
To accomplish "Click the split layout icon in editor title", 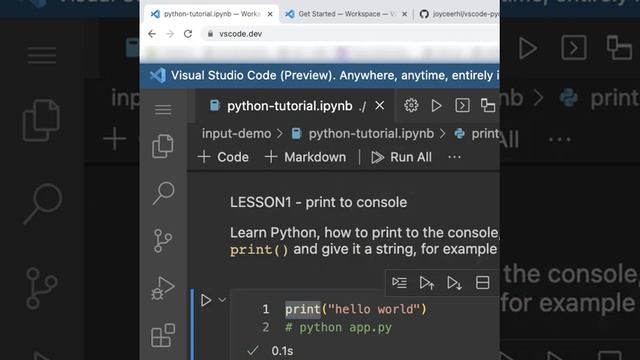I will 488,105.
